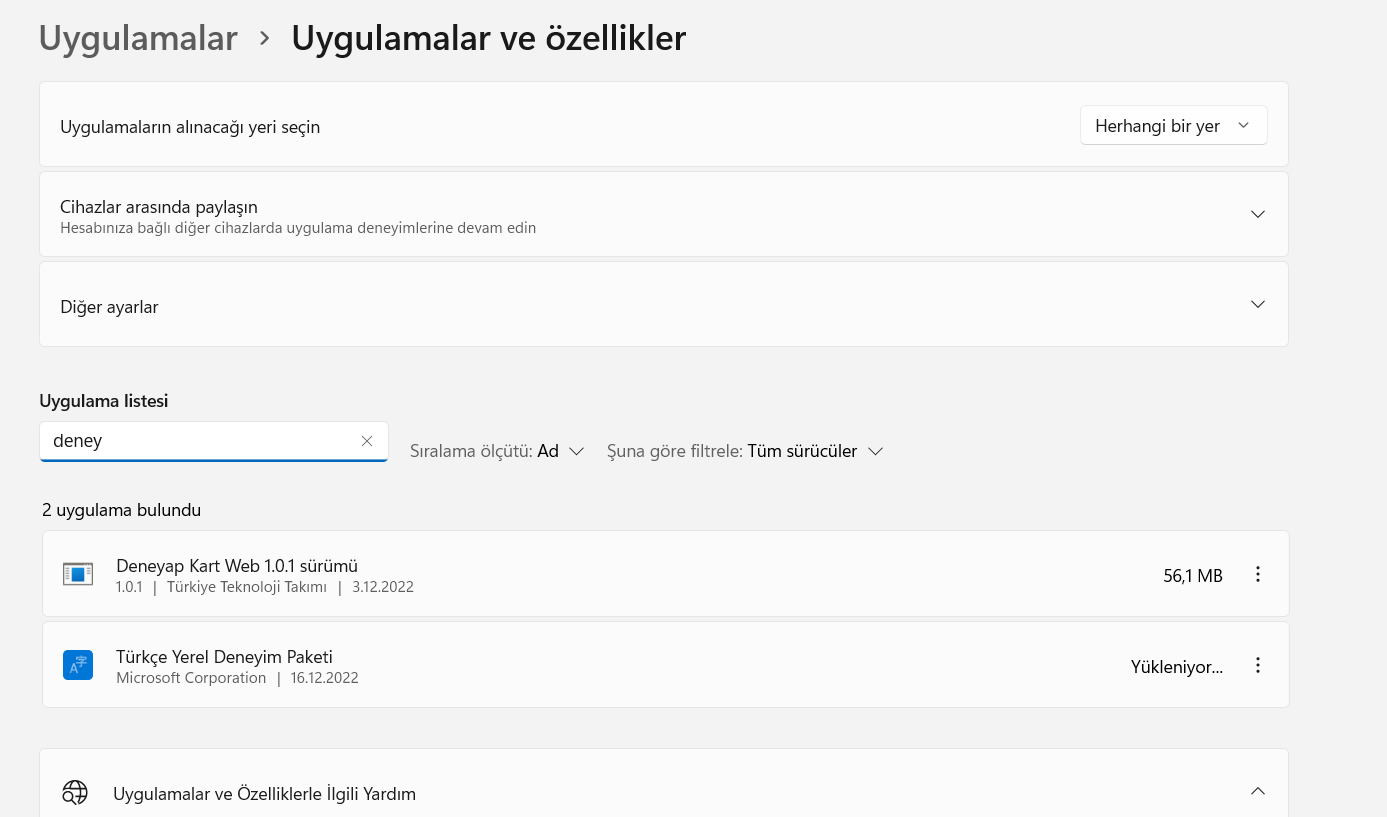
Task: Click Türkiye Teknoloji Takımı publisher text
Action: point(247,587)
